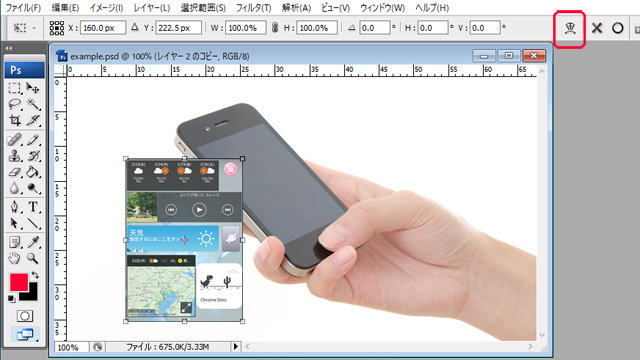640x360 pixels.
Task: Select the Dodge tool
Action: click(33, 188)
